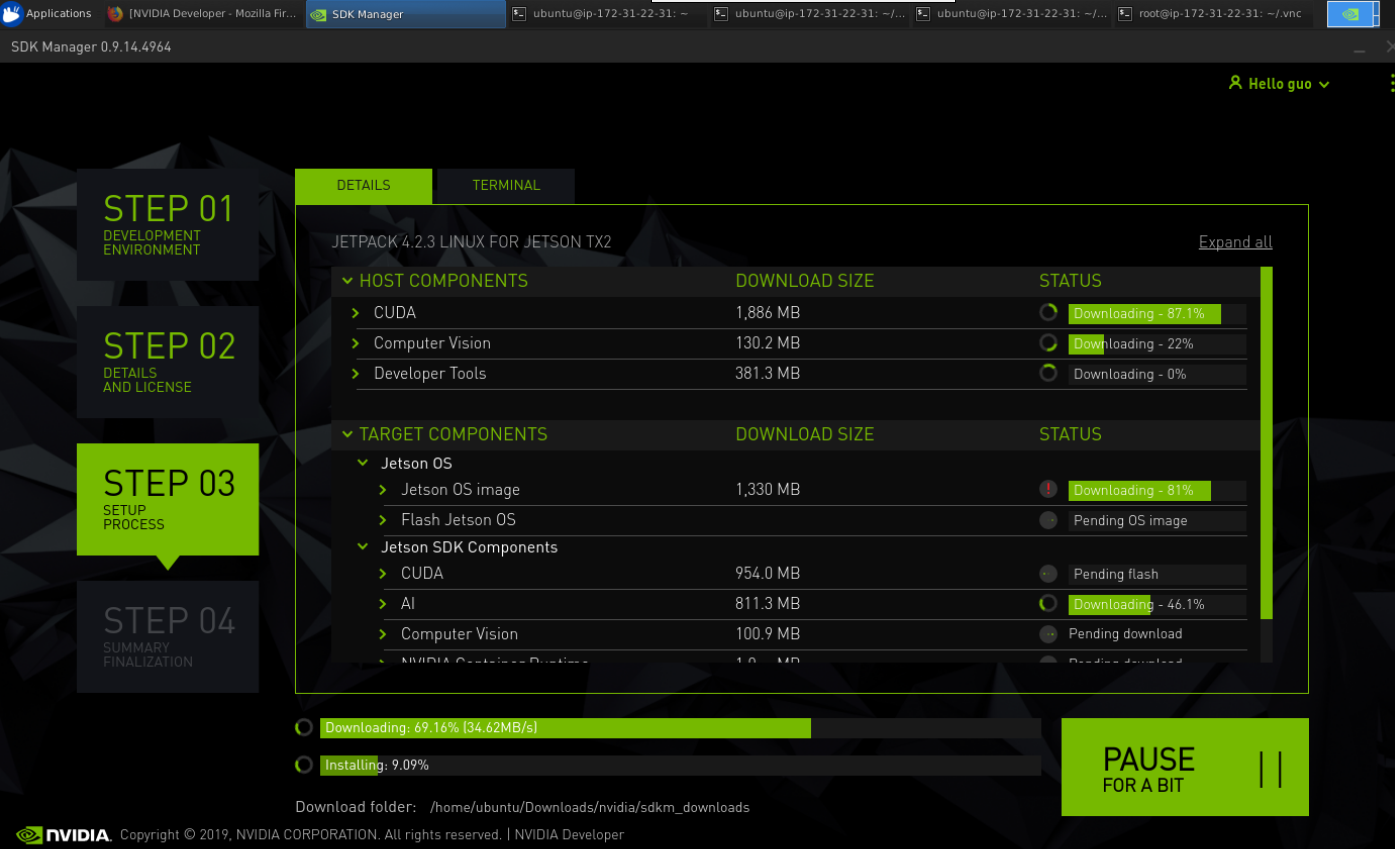Expand the Jetson OS image row
The height and width of the screenshot is (849, 1395).
383,490
